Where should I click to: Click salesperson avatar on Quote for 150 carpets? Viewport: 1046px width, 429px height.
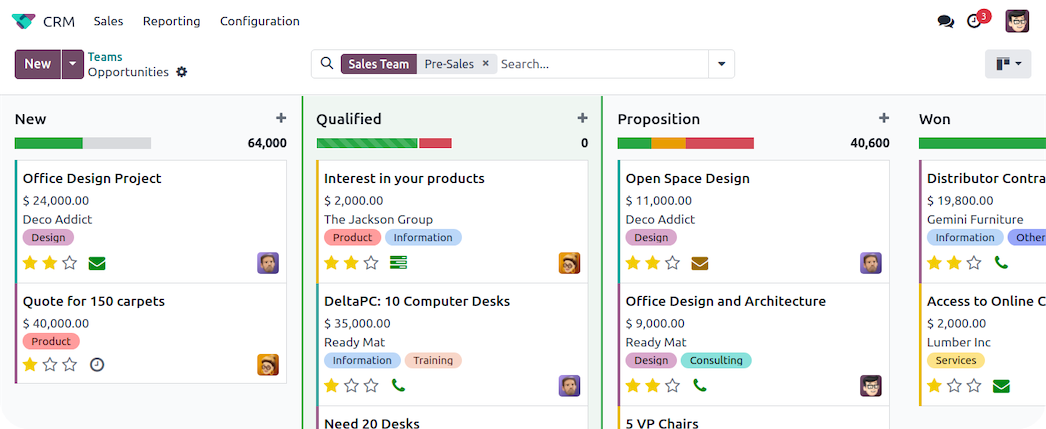coord(268,365)
